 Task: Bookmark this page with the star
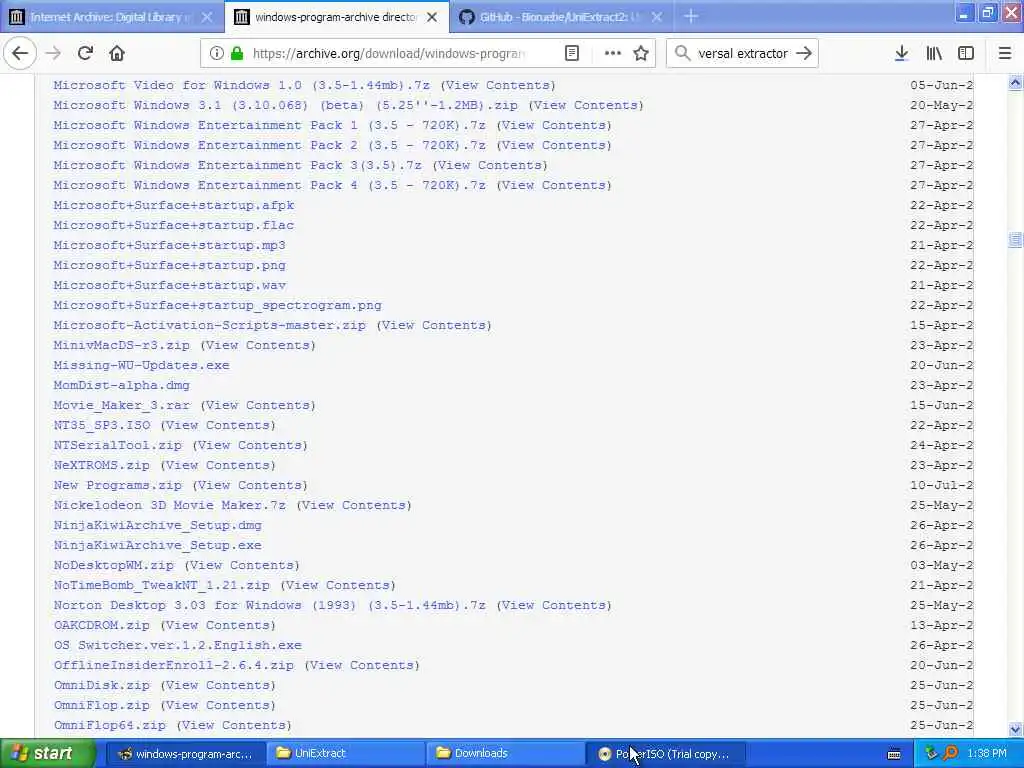[x=641, y=54]
